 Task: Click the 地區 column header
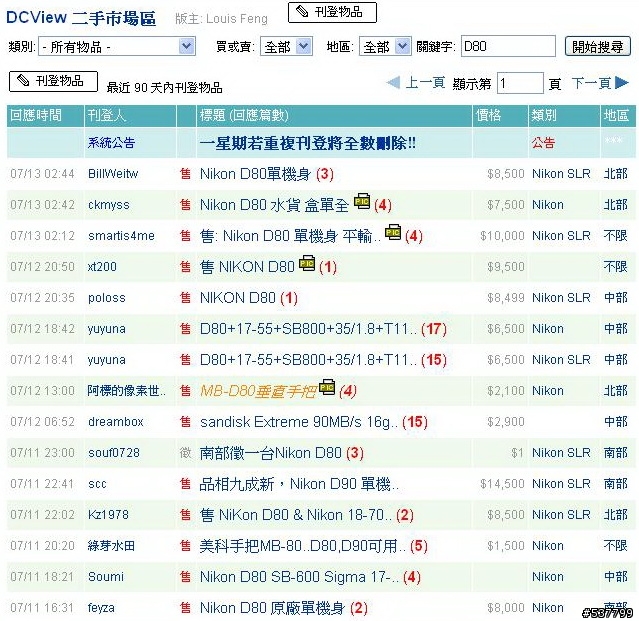click(x=616, y=115)
